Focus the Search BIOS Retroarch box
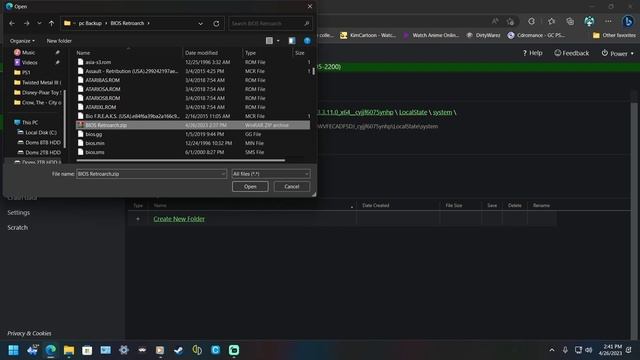The width and height of the screenshot is (640, 360). [270, 24]
